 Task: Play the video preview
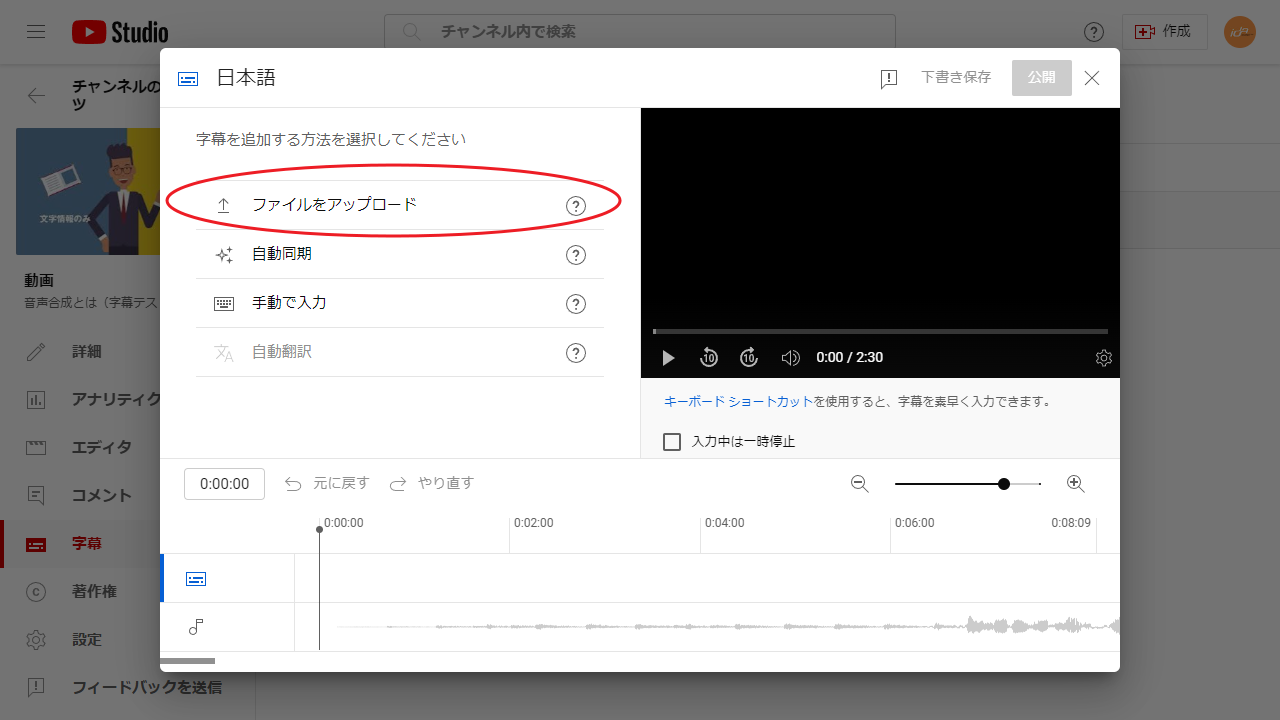(668, 357)
